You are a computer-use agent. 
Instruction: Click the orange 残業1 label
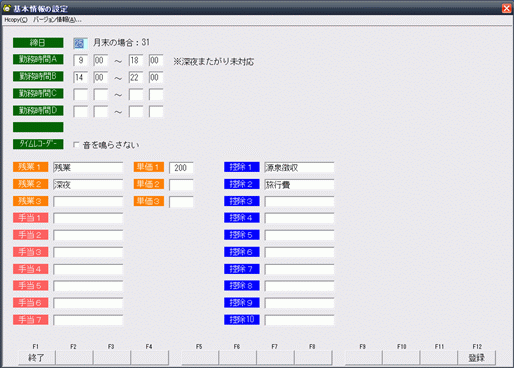point(30,167)
